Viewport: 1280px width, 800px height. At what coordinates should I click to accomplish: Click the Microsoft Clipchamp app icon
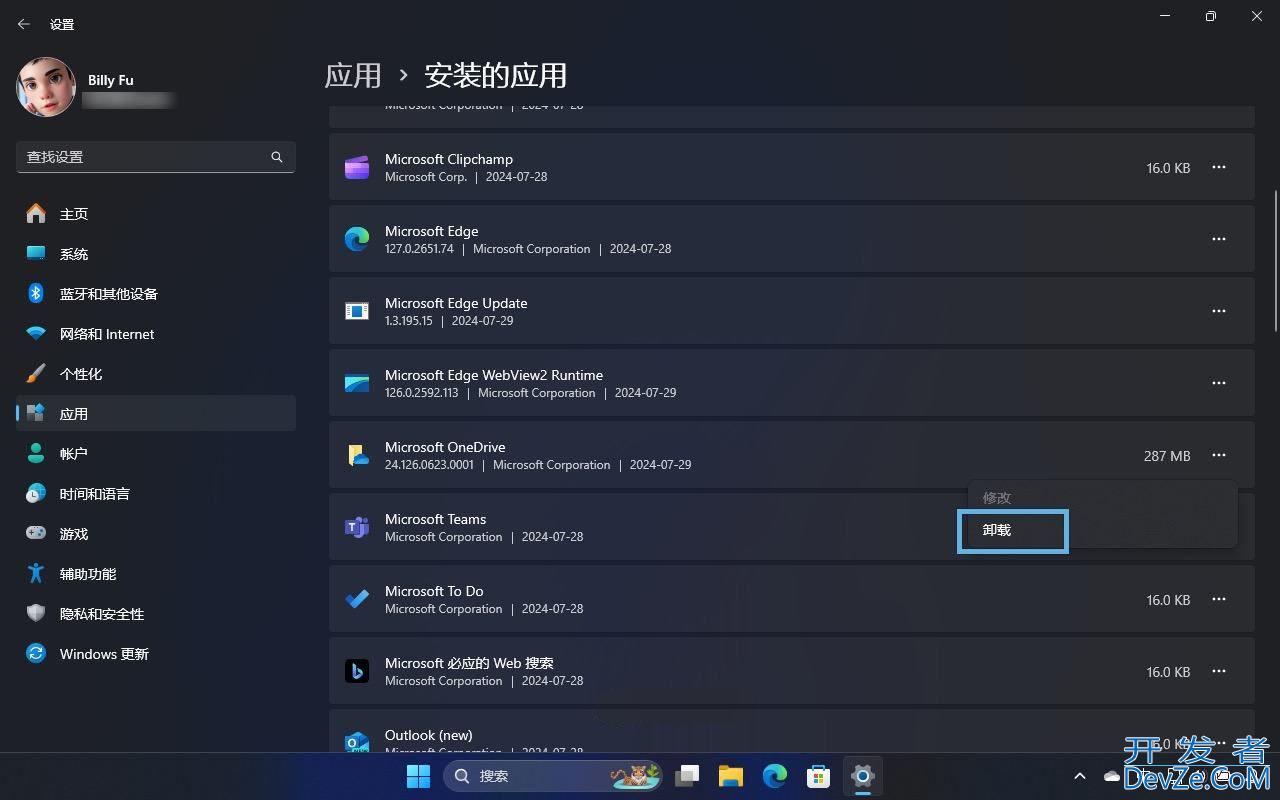[x=357, y=167]
